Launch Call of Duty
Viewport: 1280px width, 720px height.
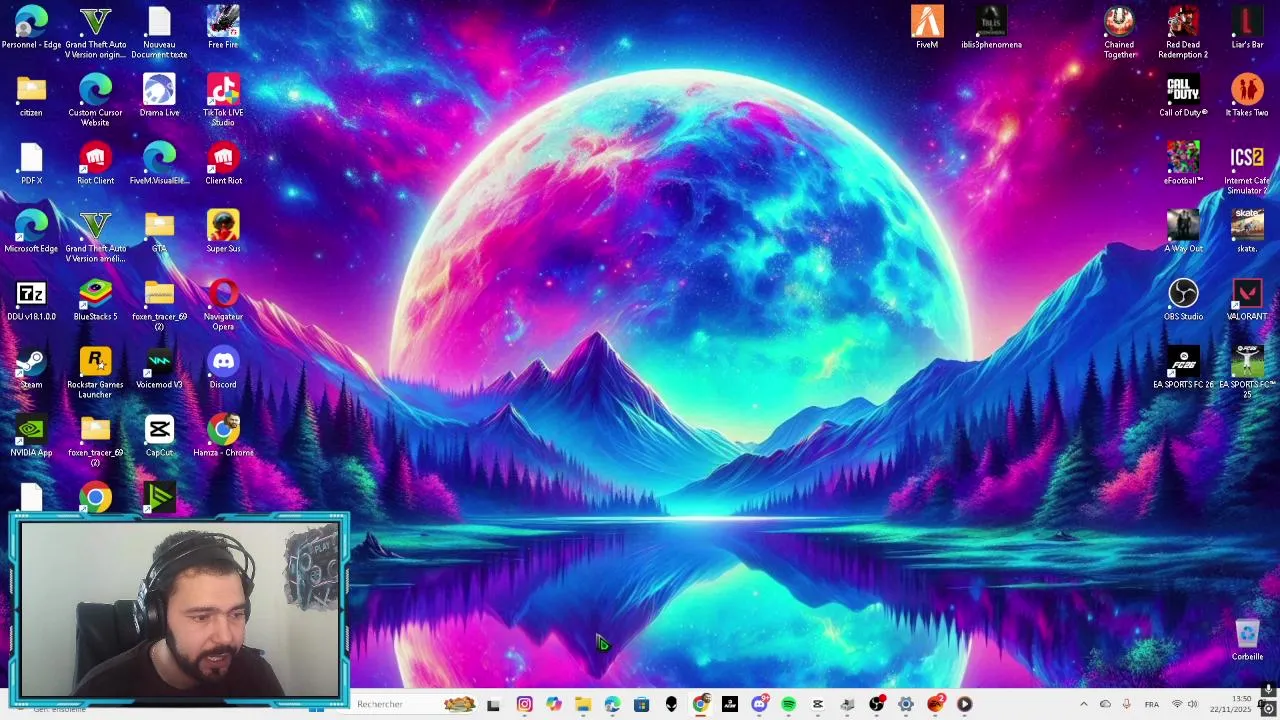coord(1183,95)
